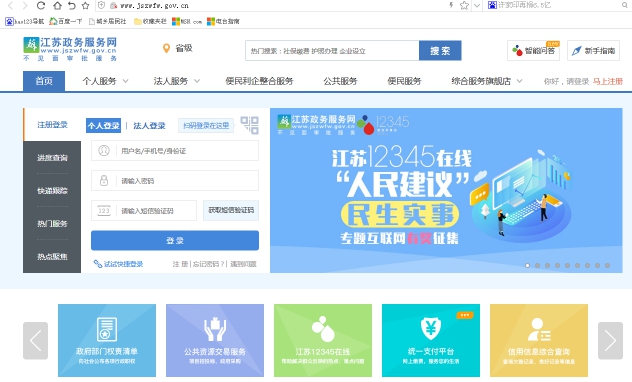Click the orange location pin icon

pos(166,48)
